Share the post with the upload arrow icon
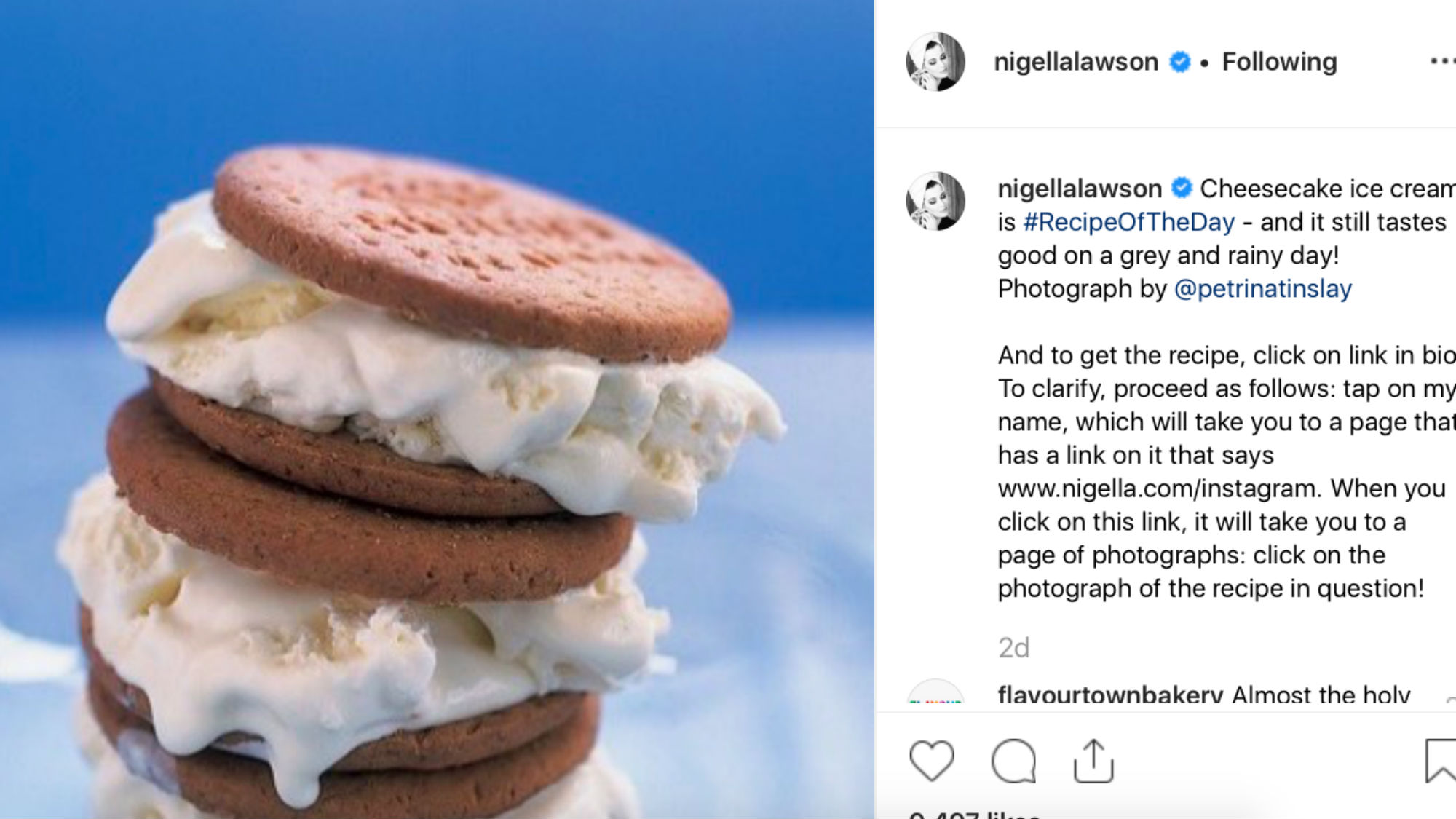 pyautogui.click(x=1093, y=761)
